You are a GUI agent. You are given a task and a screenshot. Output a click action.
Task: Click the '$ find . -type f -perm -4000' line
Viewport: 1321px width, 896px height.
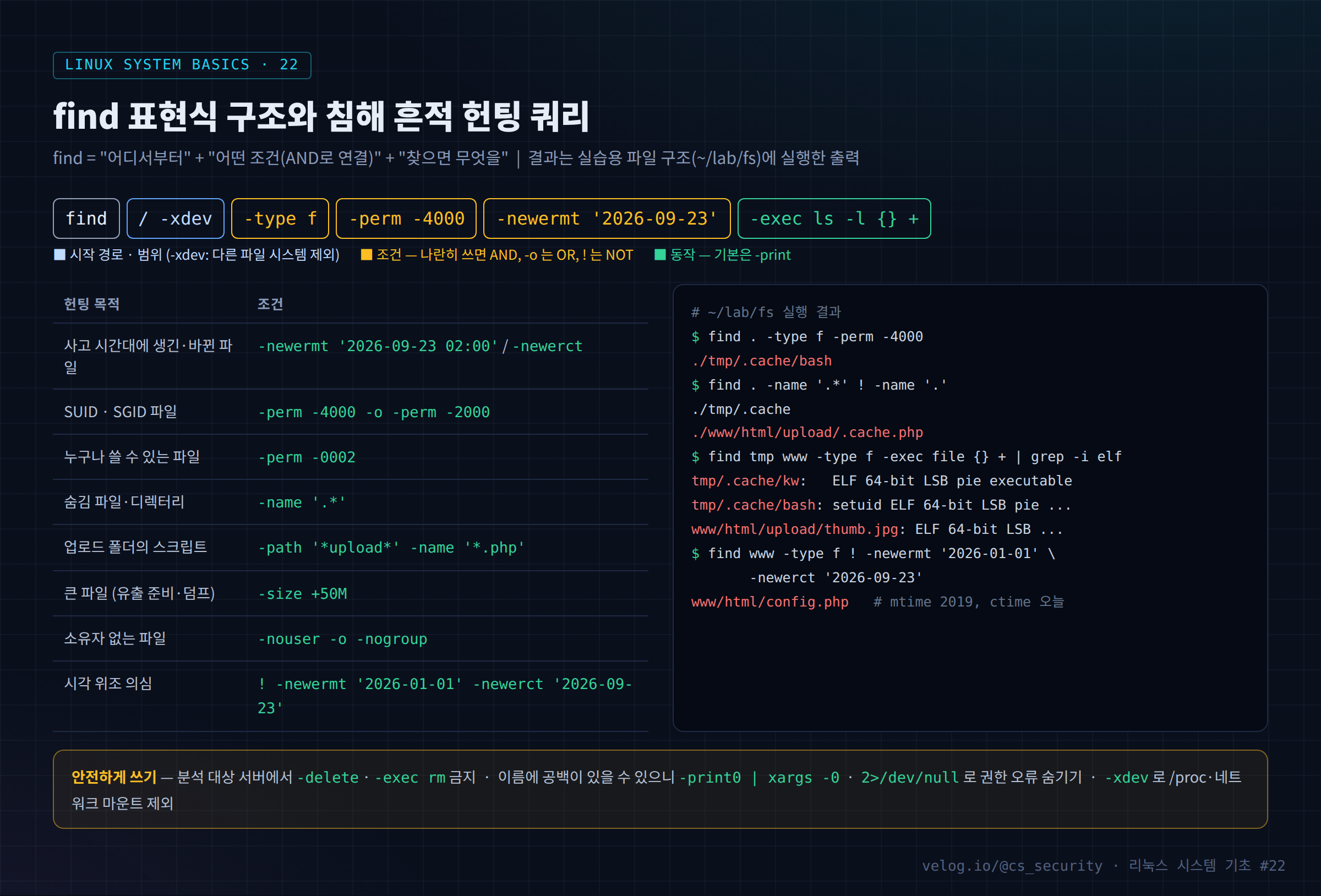806,337
